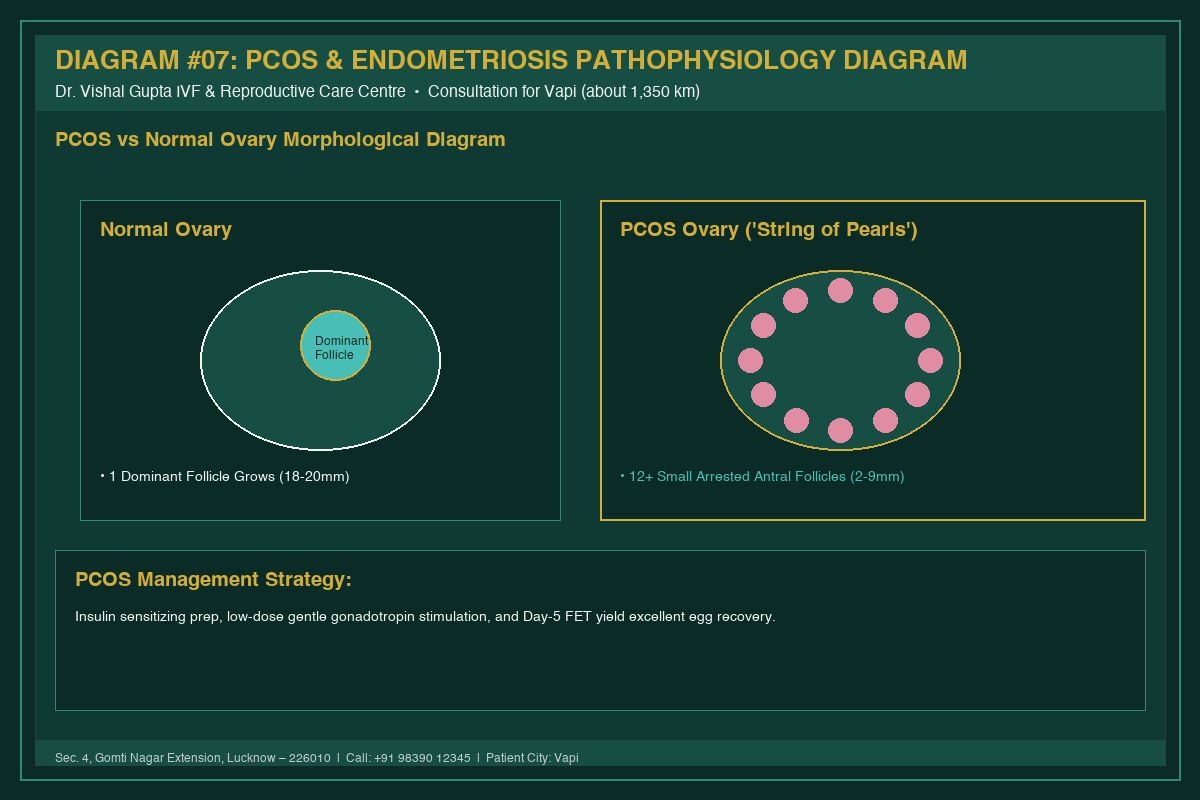Select the 'Insulin sensitizing prep, low-dose gentle...' sentence
The image size is (1200, 800).
[x=425, y=617]
